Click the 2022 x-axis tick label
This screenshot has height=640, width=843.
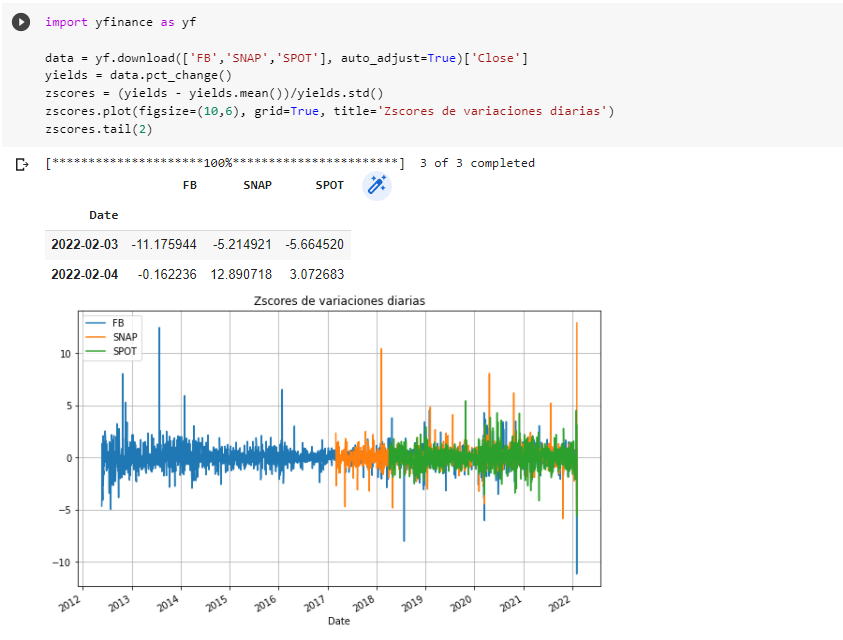[x=560, y=604]
